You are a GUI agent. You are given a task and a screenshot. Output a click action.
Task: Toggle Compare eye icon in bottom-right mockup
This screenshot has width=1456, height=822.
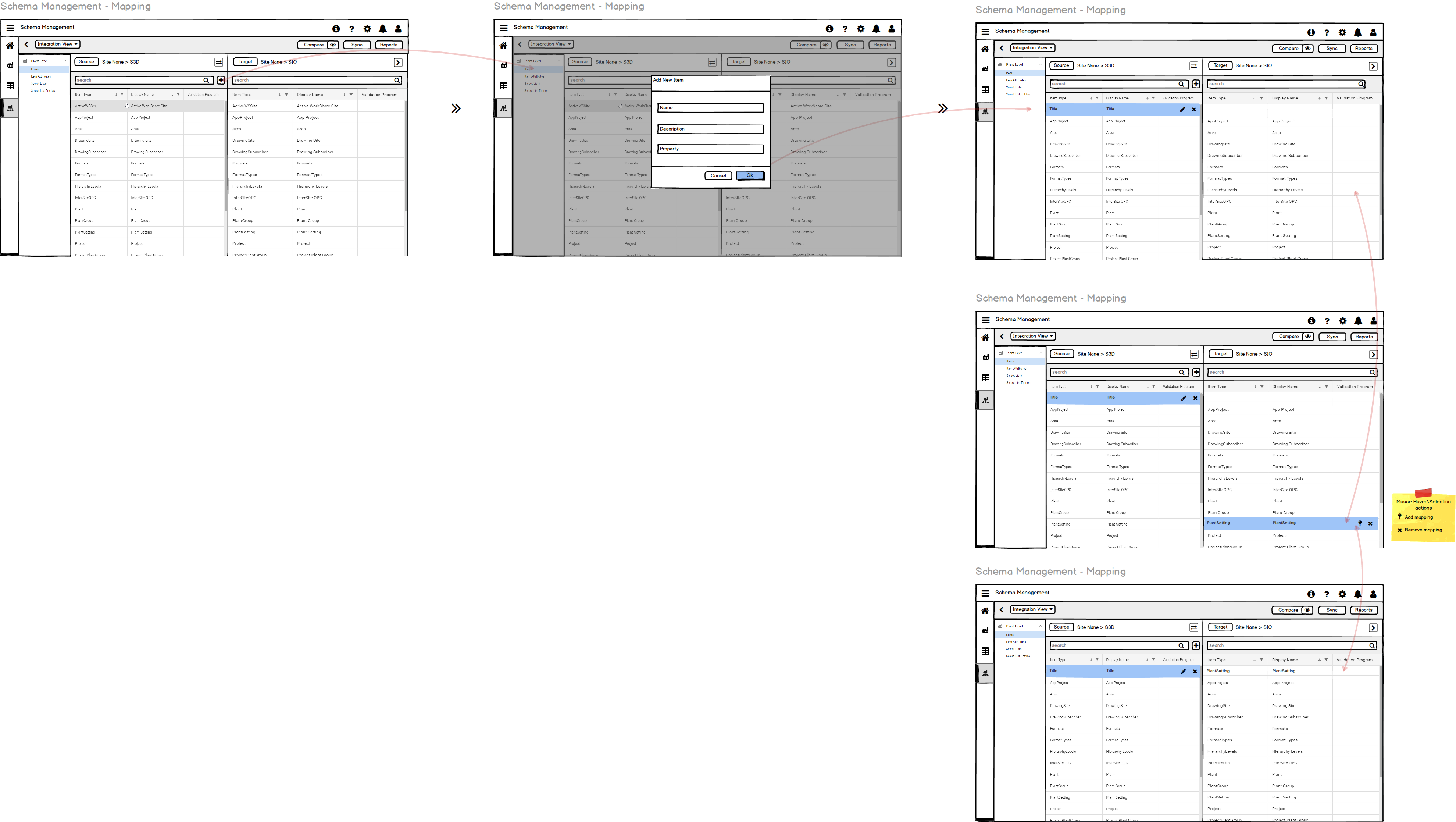tap(1307, 610)
